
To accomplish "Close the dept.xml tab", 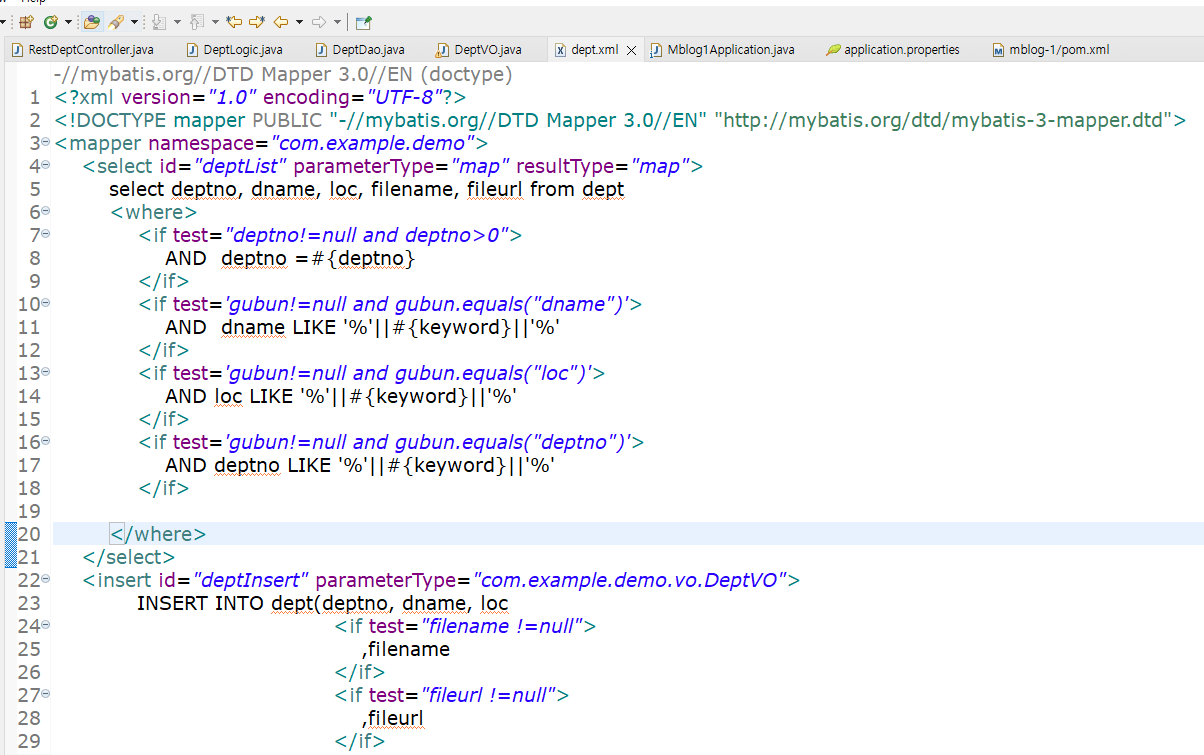I will 632,50.
